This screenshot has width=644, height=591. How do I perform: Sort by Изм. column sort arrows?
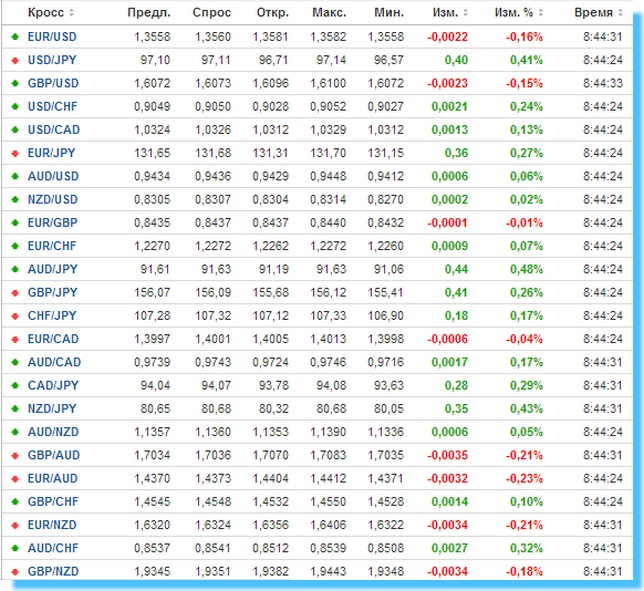tap(465, 13)
